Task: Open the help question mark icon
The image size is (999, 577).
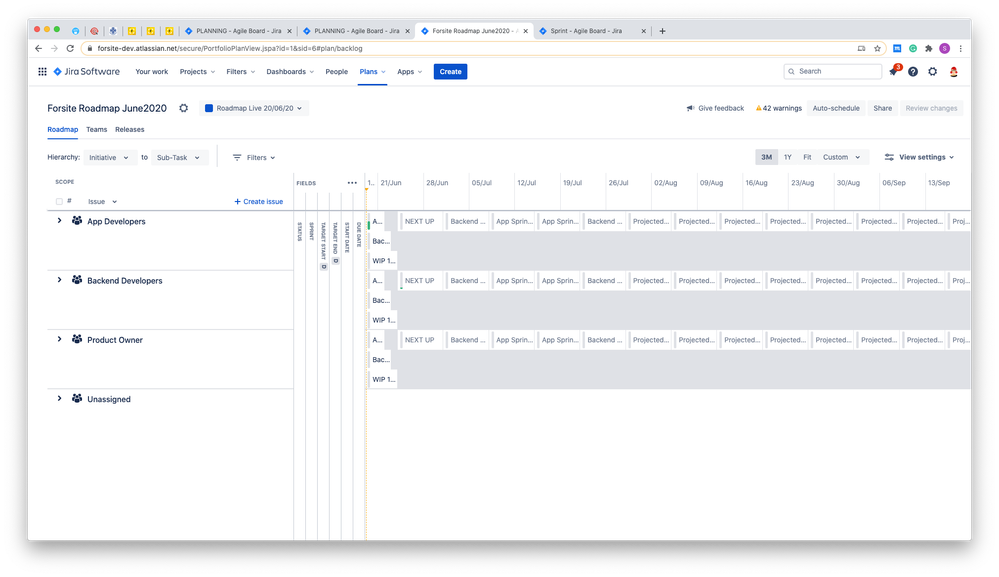Action: tap(913, 72)
